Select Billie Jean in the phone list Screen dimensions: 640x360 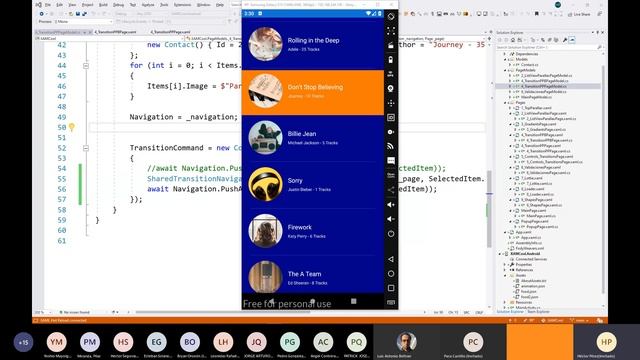pyautogui.click(x=313, y=138)
